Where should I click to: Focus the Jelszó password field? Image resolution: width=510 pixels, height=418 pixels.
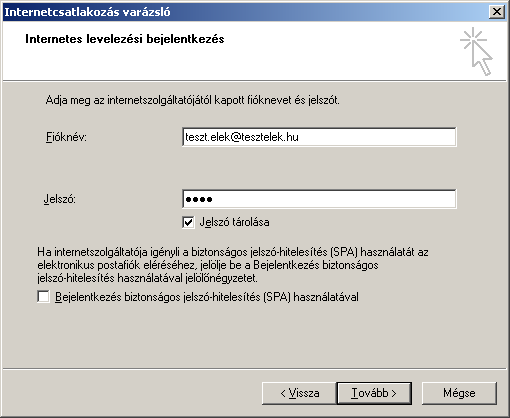click(319, 199)
